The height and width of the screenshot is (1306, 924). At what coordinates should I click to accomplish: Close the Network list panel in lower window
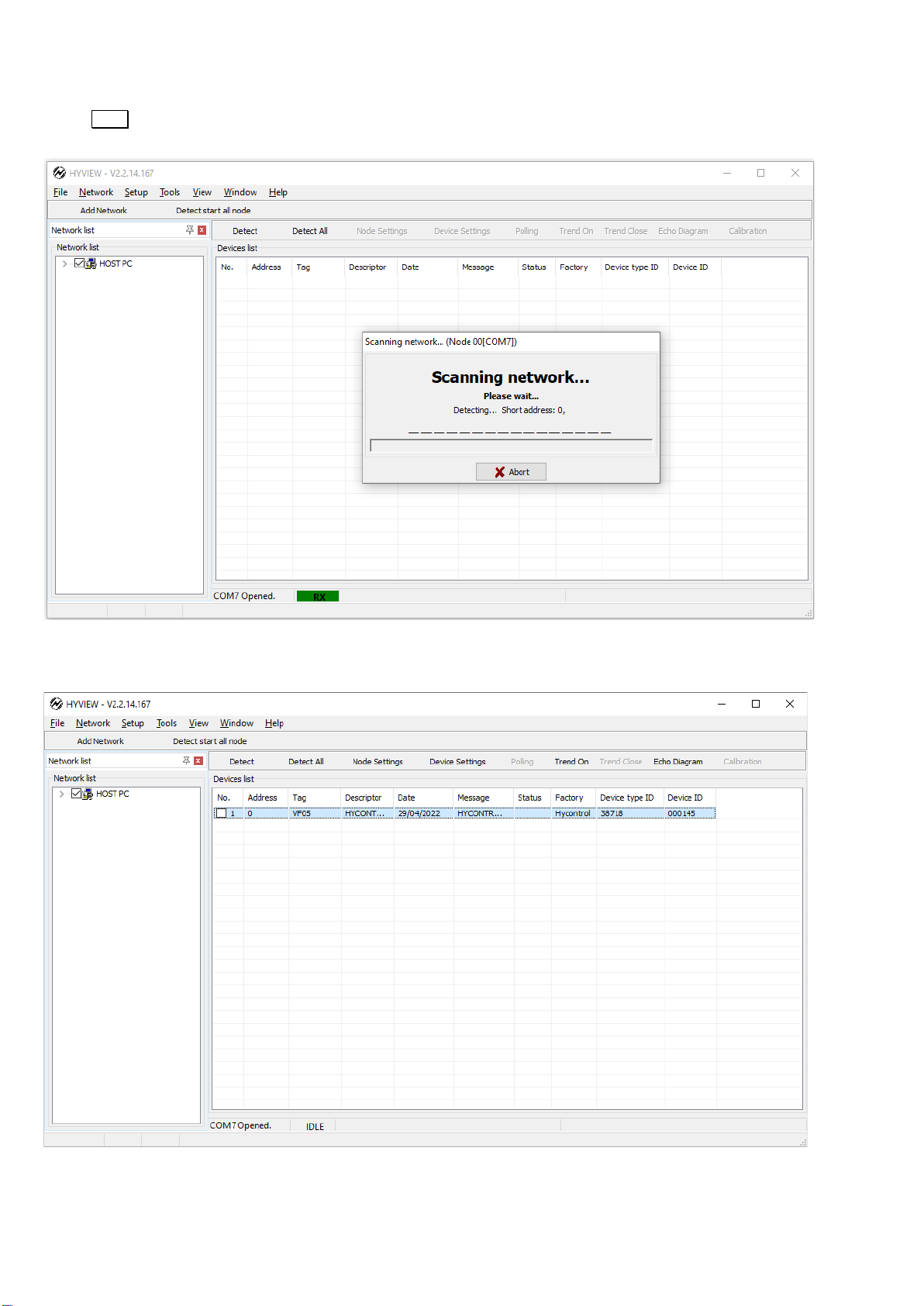[x=198, y=761]
